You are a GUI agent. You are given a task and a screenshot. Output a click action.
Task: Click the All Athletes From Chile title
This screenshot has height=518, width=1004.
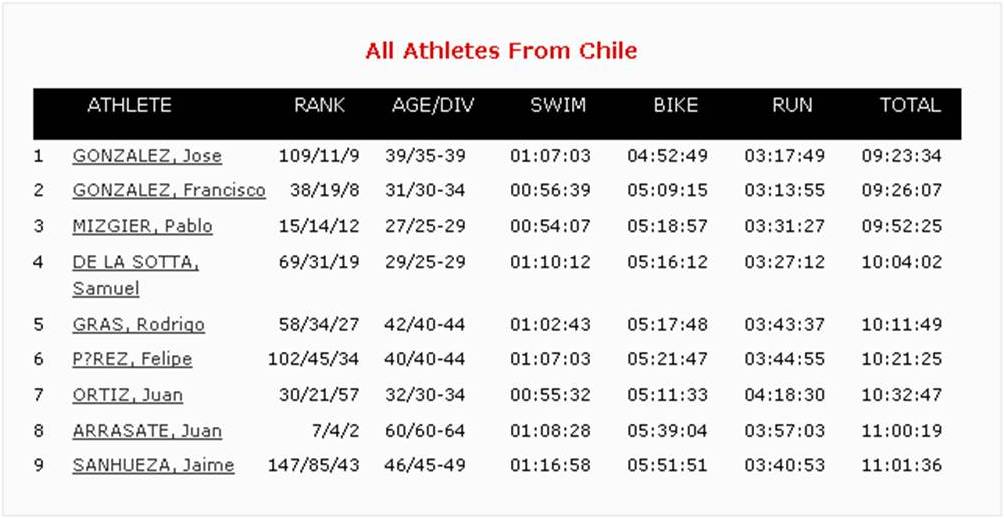501,51
